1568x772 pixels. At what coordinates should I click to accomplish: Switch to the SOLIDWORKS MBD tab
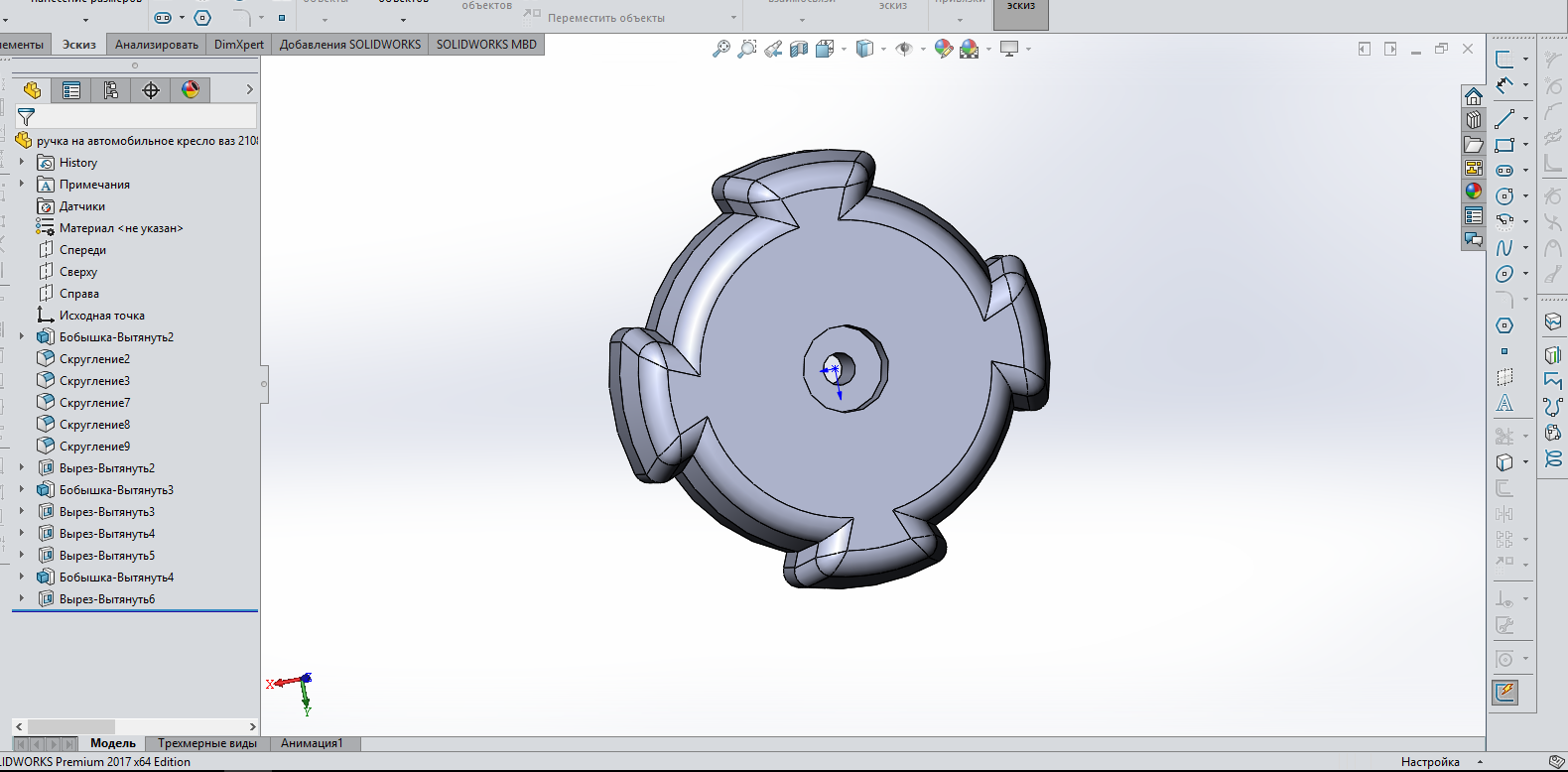(486, 45)
